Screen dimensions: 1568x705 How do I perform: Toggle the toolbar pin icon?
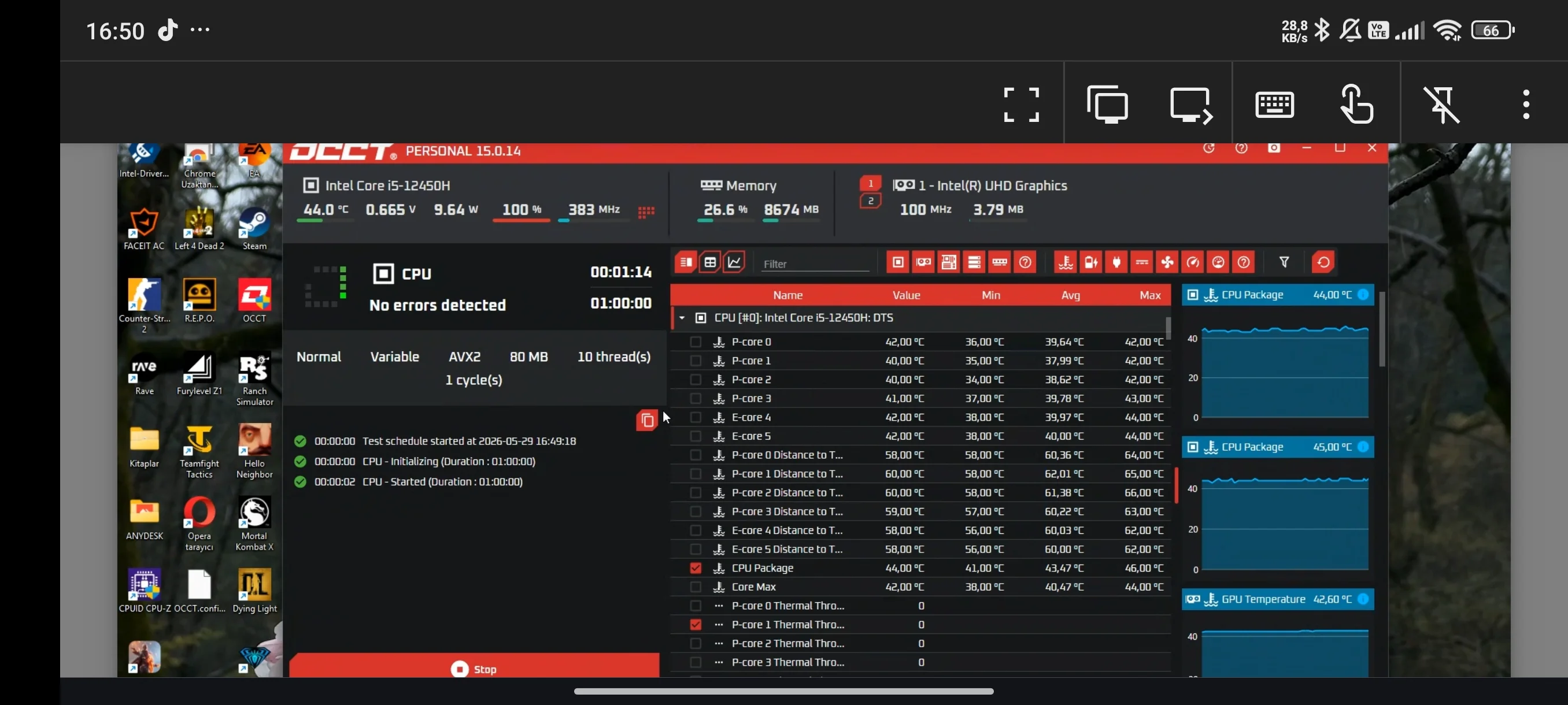1441,105
